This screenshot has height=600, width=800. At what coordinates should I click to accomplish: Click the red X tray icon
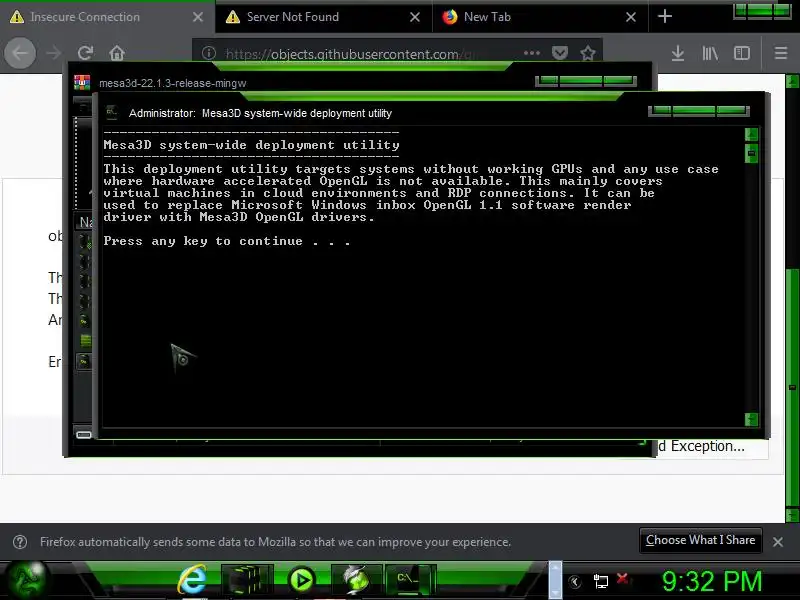[x=622, y=579]
